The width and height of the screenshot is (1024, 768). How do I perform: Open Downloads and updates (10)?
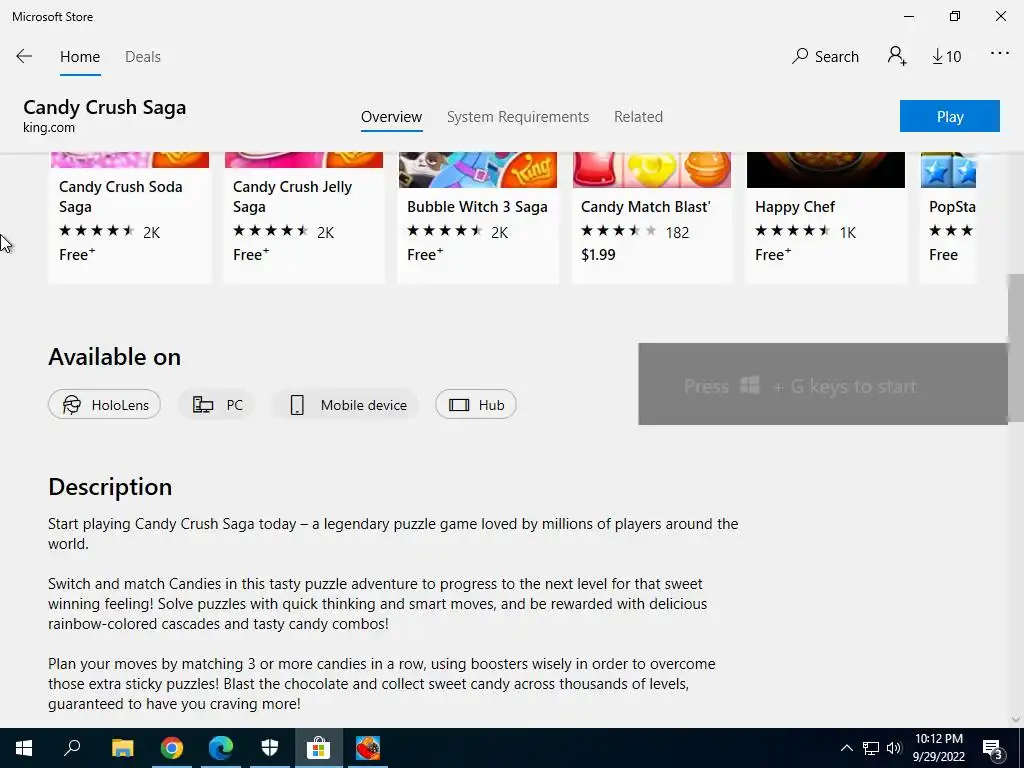[x=946, y=57]
